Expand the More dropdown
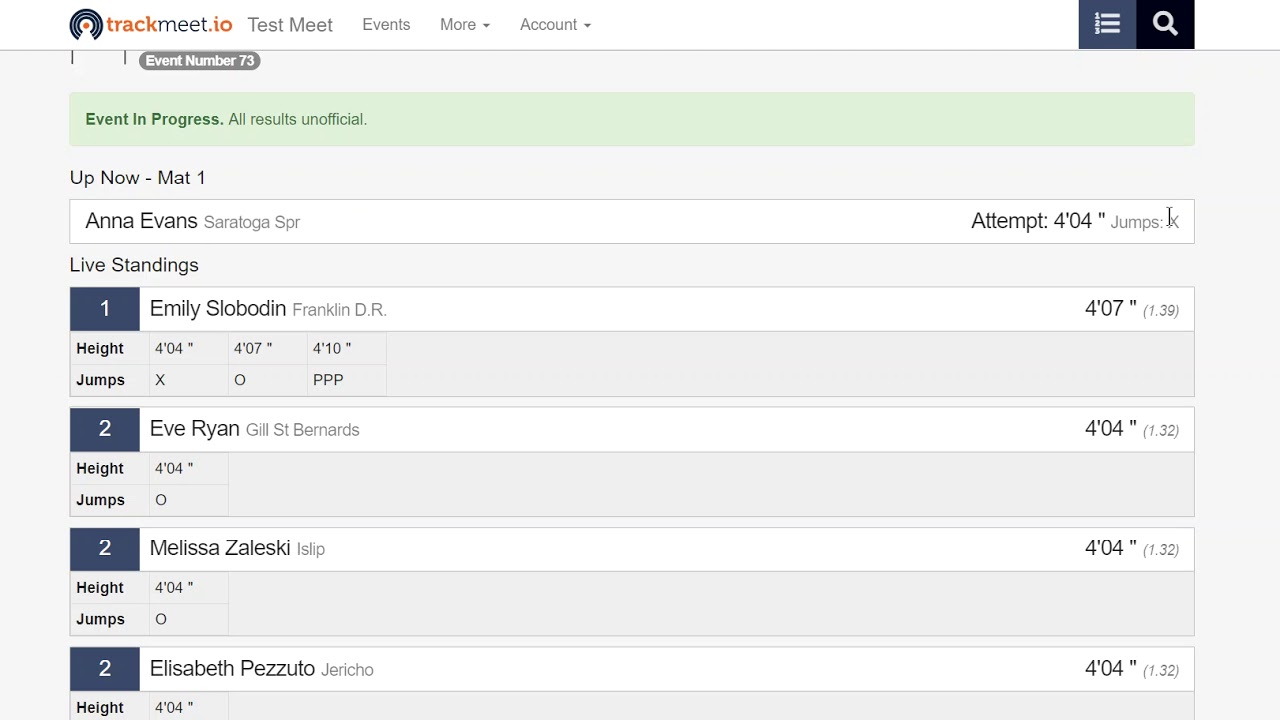1280x720 pixels. [x=465, y=25]
